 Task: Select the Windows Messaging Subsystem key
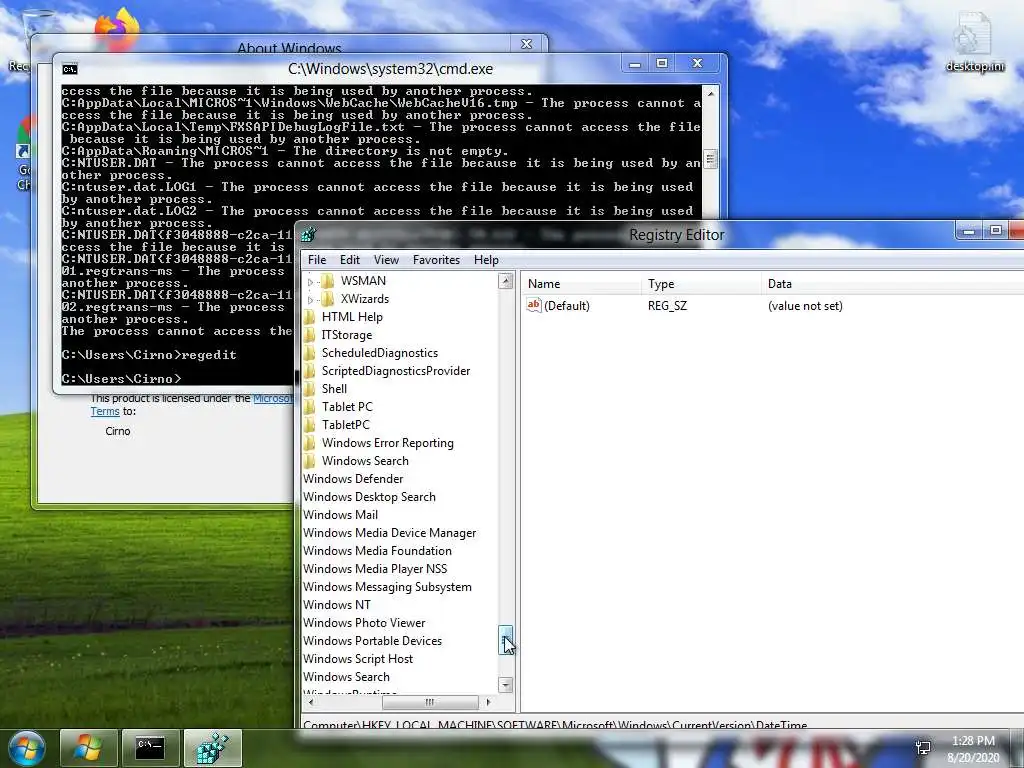[387, 586]
